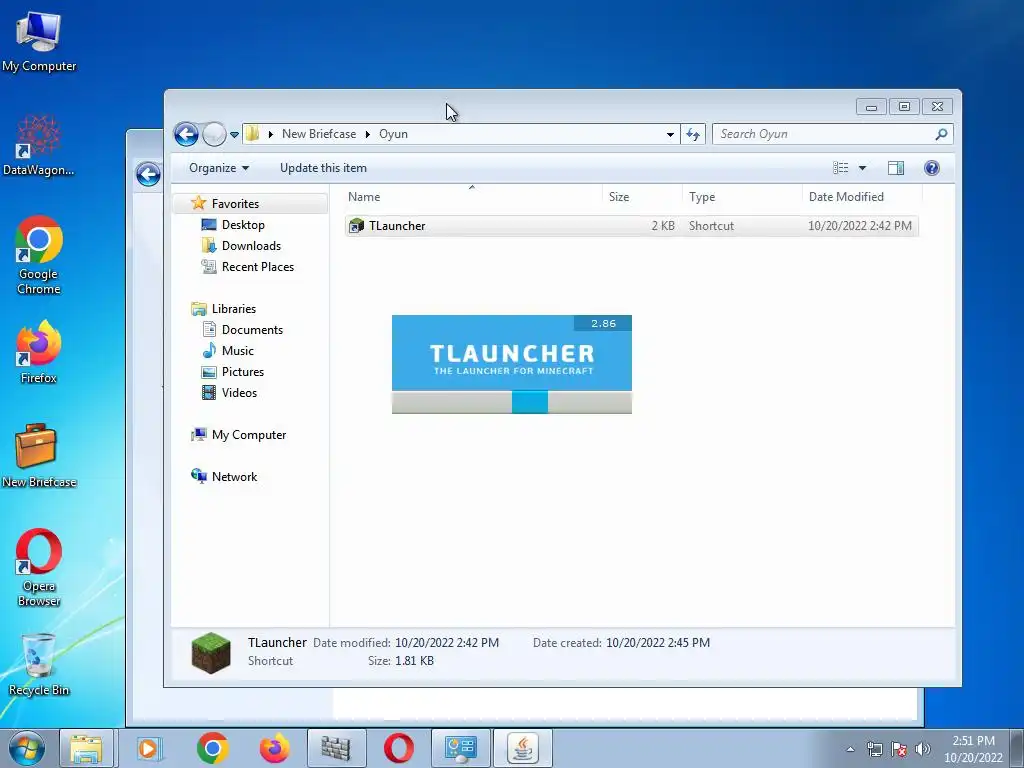This screenshot has height=768, width=1024.
Task: Open Pictures library
Action: point(243,372)
